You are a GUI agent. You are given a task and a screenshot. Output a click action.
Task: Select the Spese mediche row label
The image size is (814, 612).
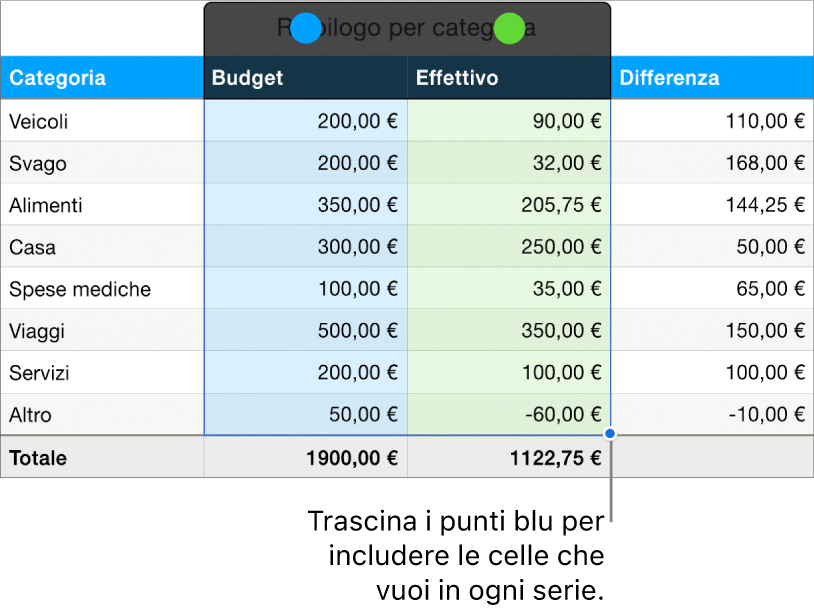point(101,290)
